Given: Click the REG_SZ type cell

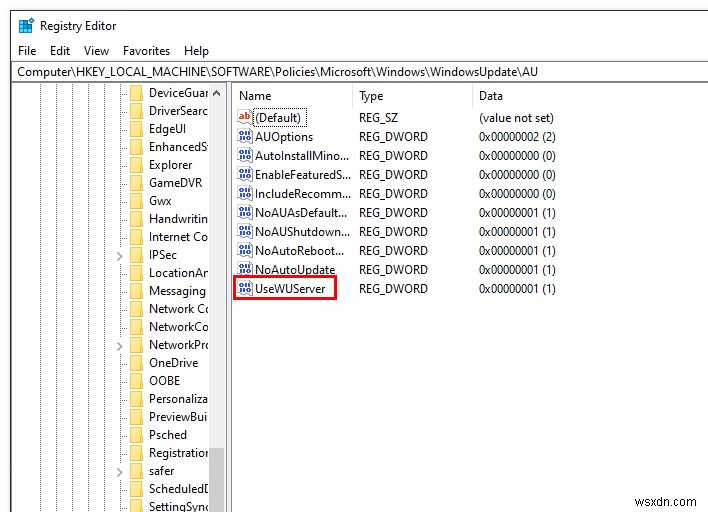Looking at the screenshot, I should pos(378,118).
